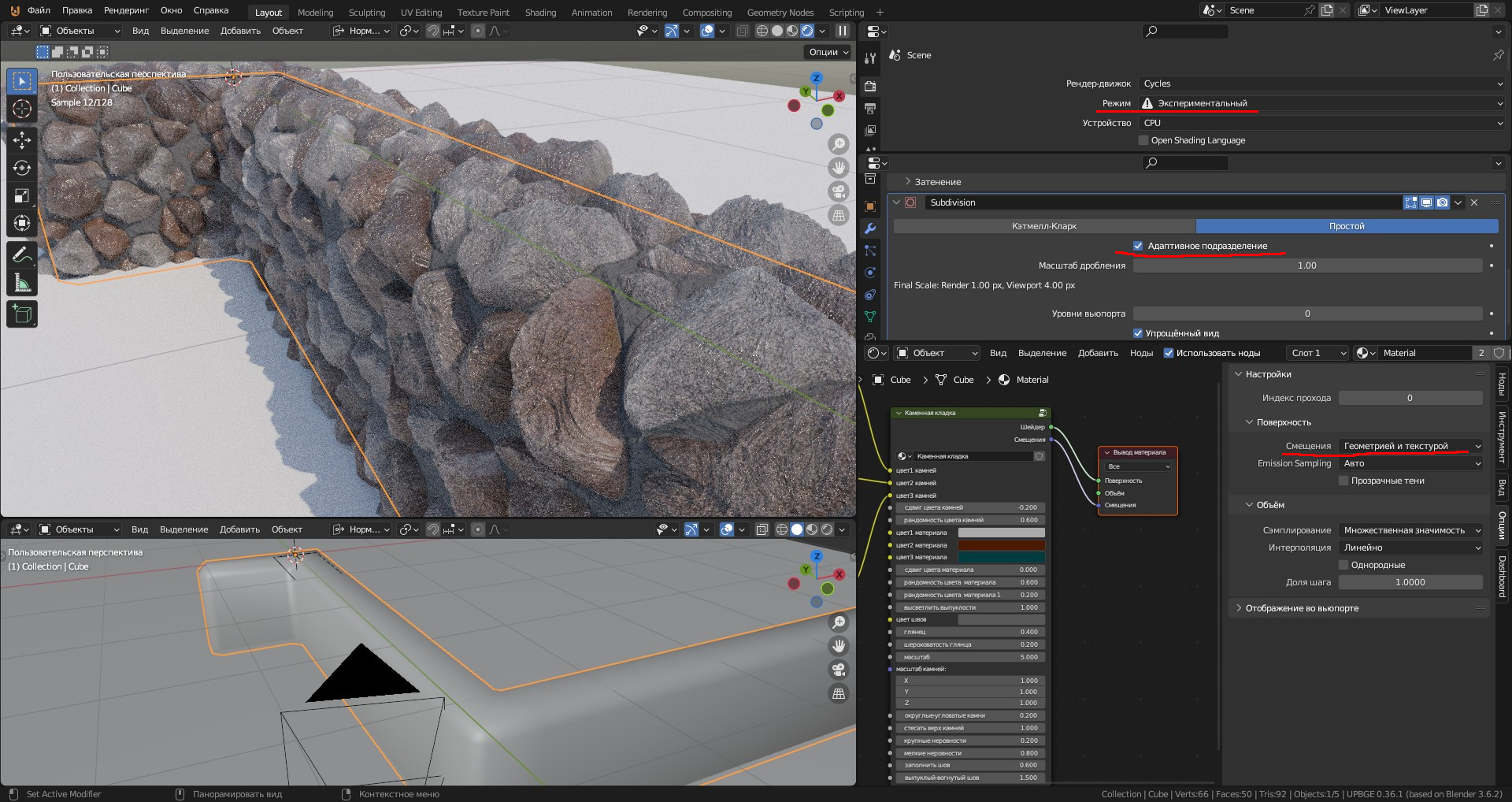Select the Add Cube tool

(22, 314)
